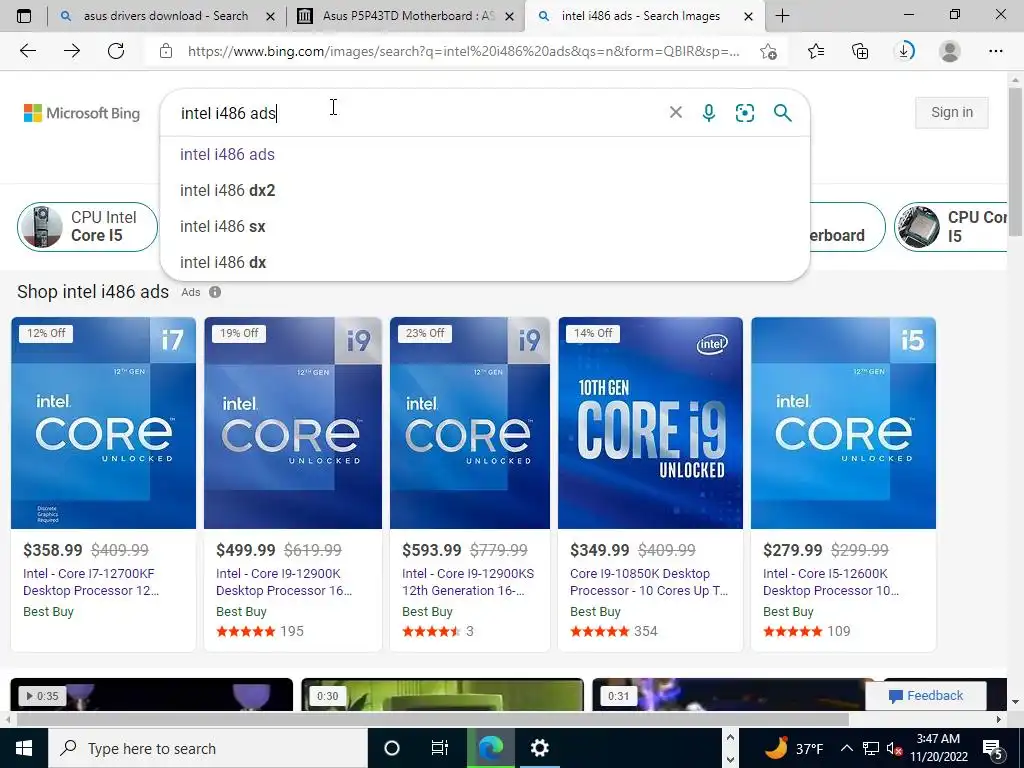Open Intel Core I9-12900K product link
Screen dimensions: 1024x768
click(x=283, y=582)
